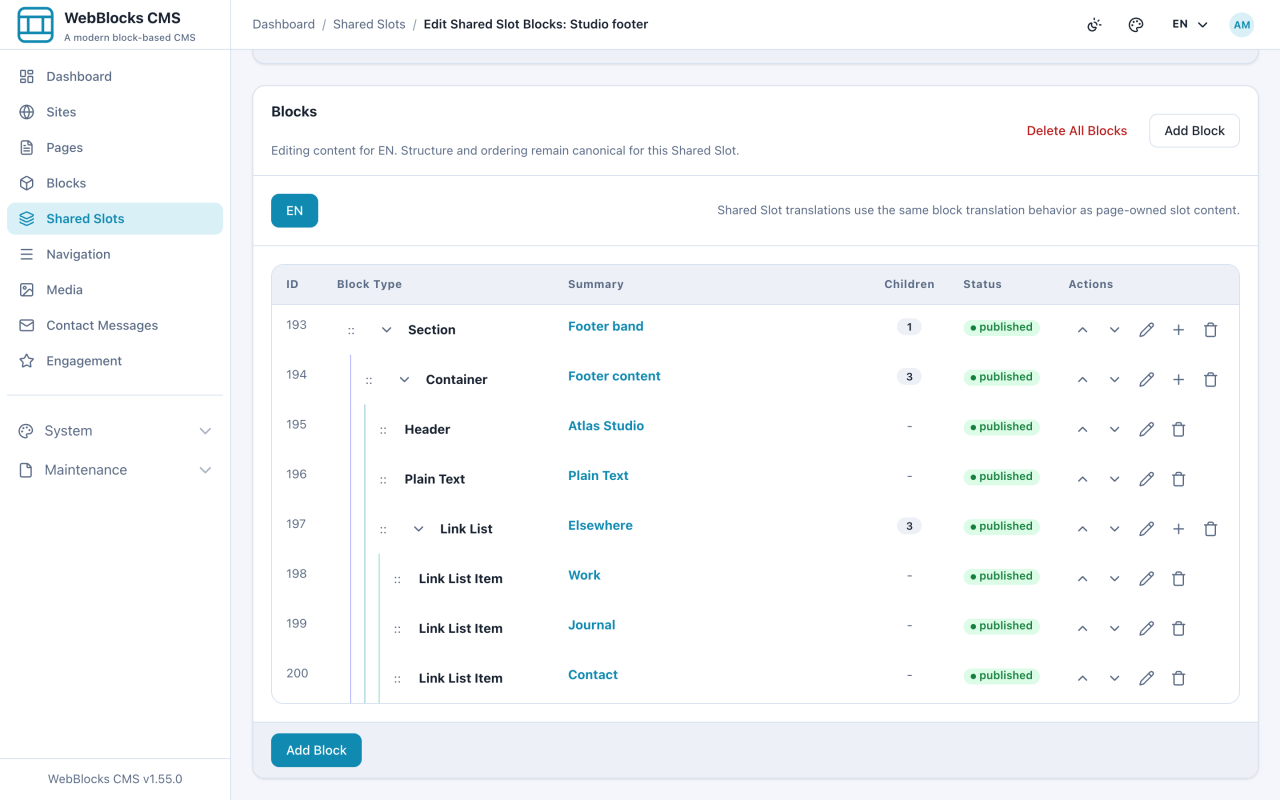Delete the Plain Text block 196

click(x=1178, y=479)
